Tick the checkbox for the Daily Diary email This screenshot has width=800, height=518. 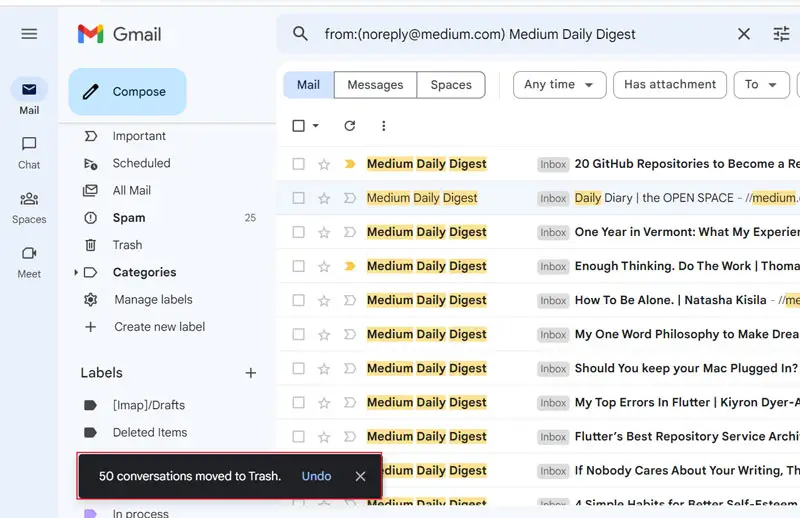coord(298,198)
